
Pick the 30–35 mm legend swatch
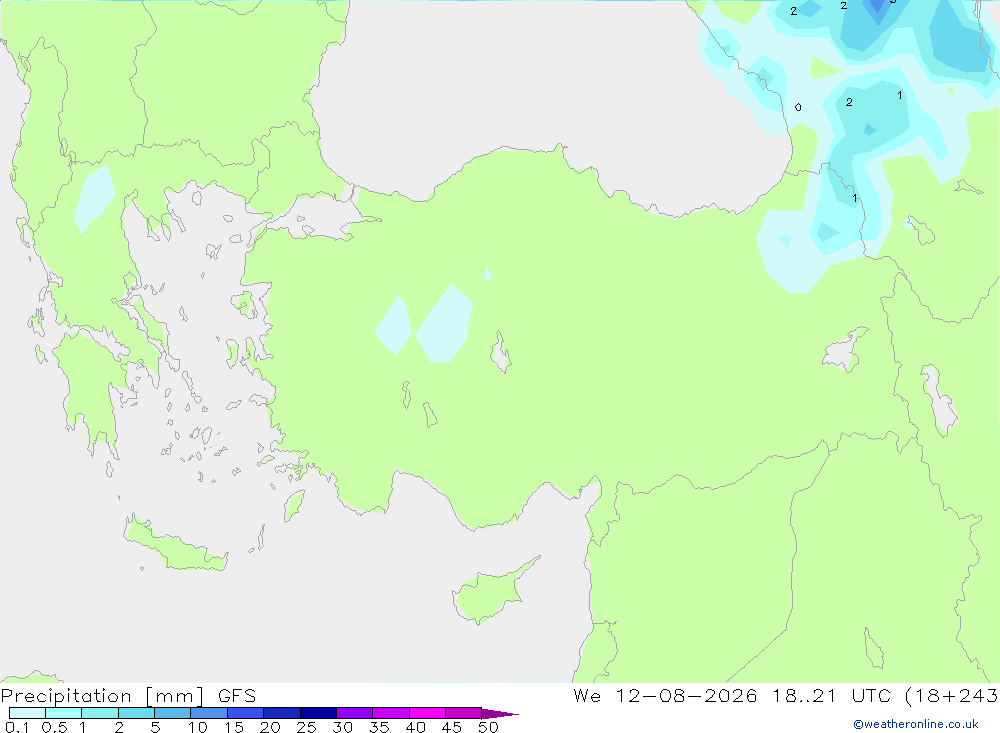(x=354, y=713)
